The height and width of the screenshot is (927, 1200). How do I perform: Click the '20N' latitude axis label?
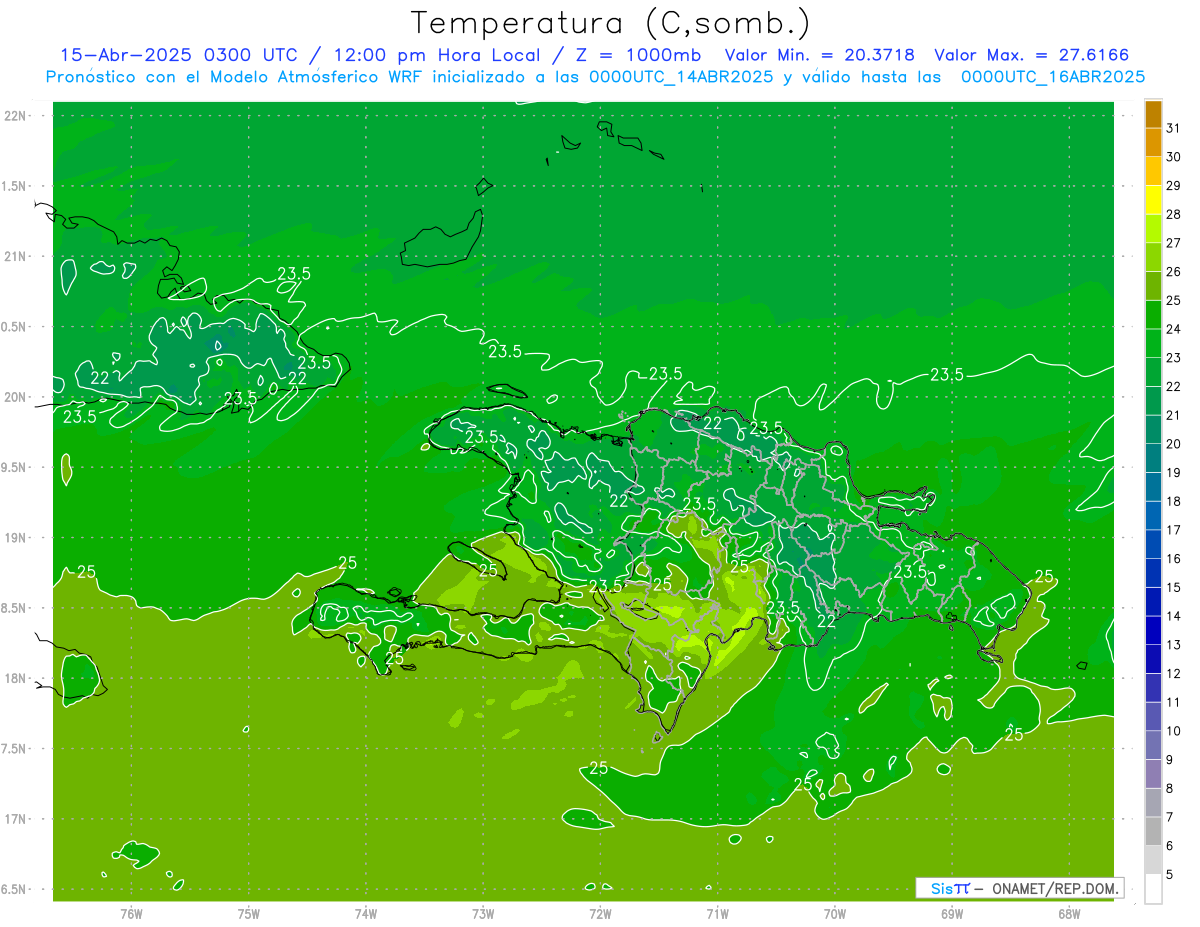click(x=16, y=397)
